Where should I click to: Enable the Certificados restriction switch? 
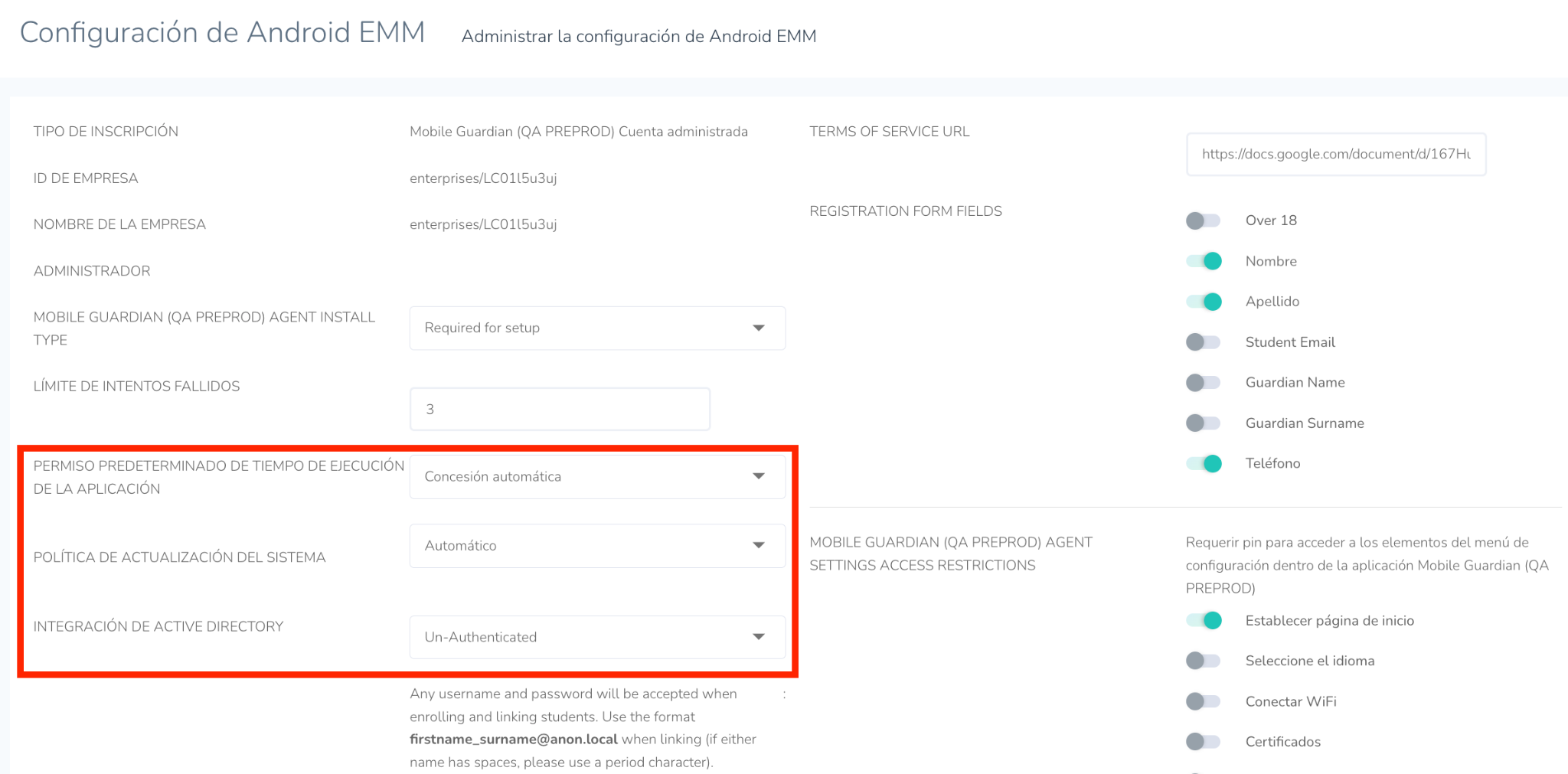(x=1203, y=742)
